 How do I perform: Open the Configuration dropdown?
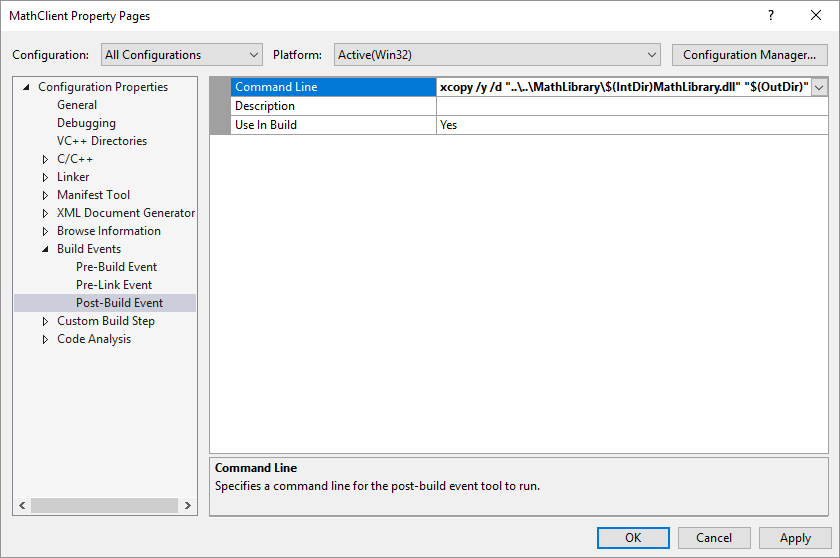click(x=182, y=55)
